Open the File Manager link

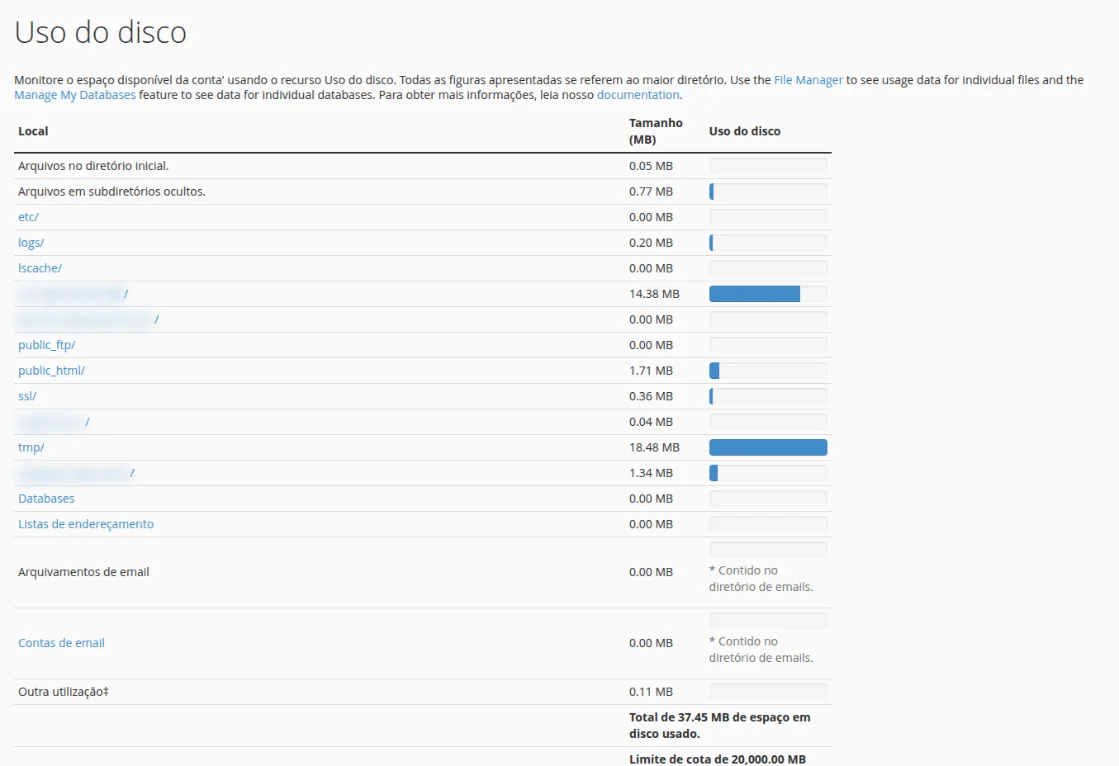(x=808, y=80)
